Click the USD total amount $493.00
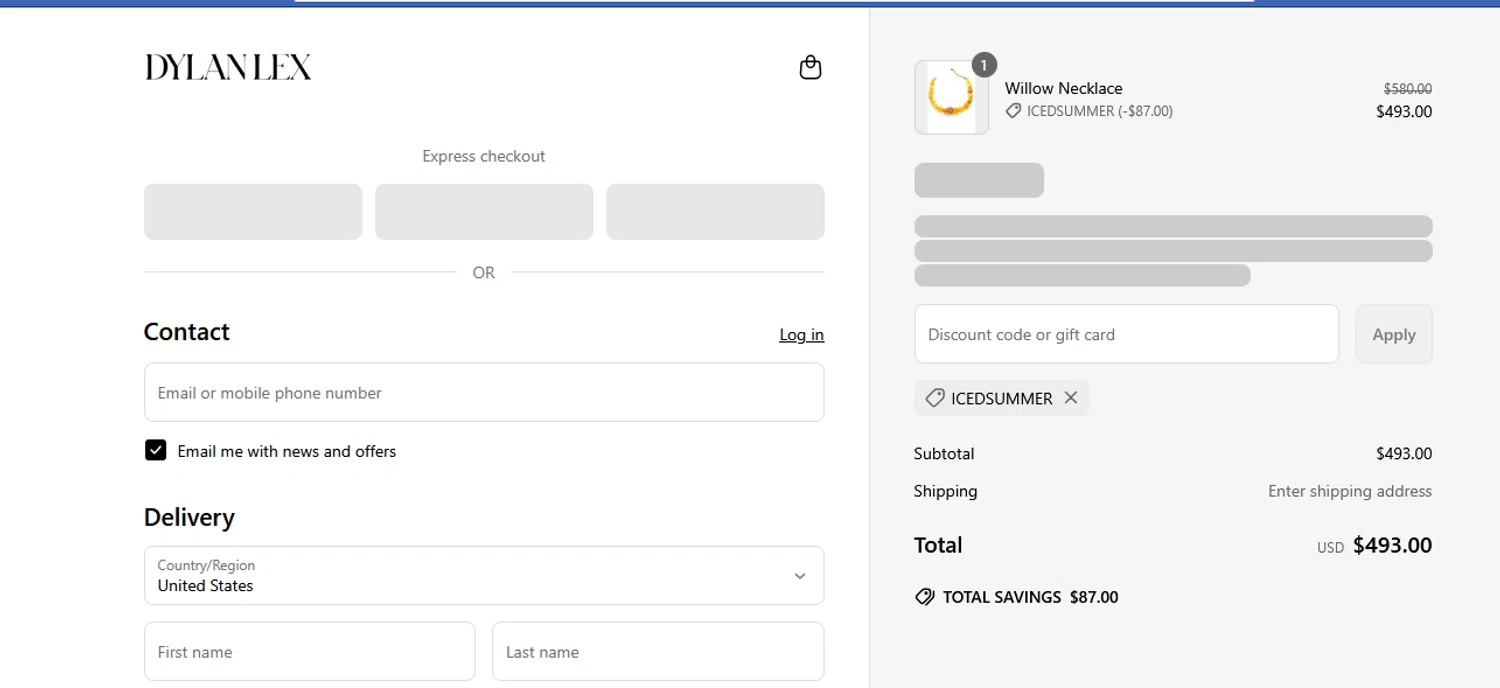Screen dimensions: 1500x688 [1392, 545]
